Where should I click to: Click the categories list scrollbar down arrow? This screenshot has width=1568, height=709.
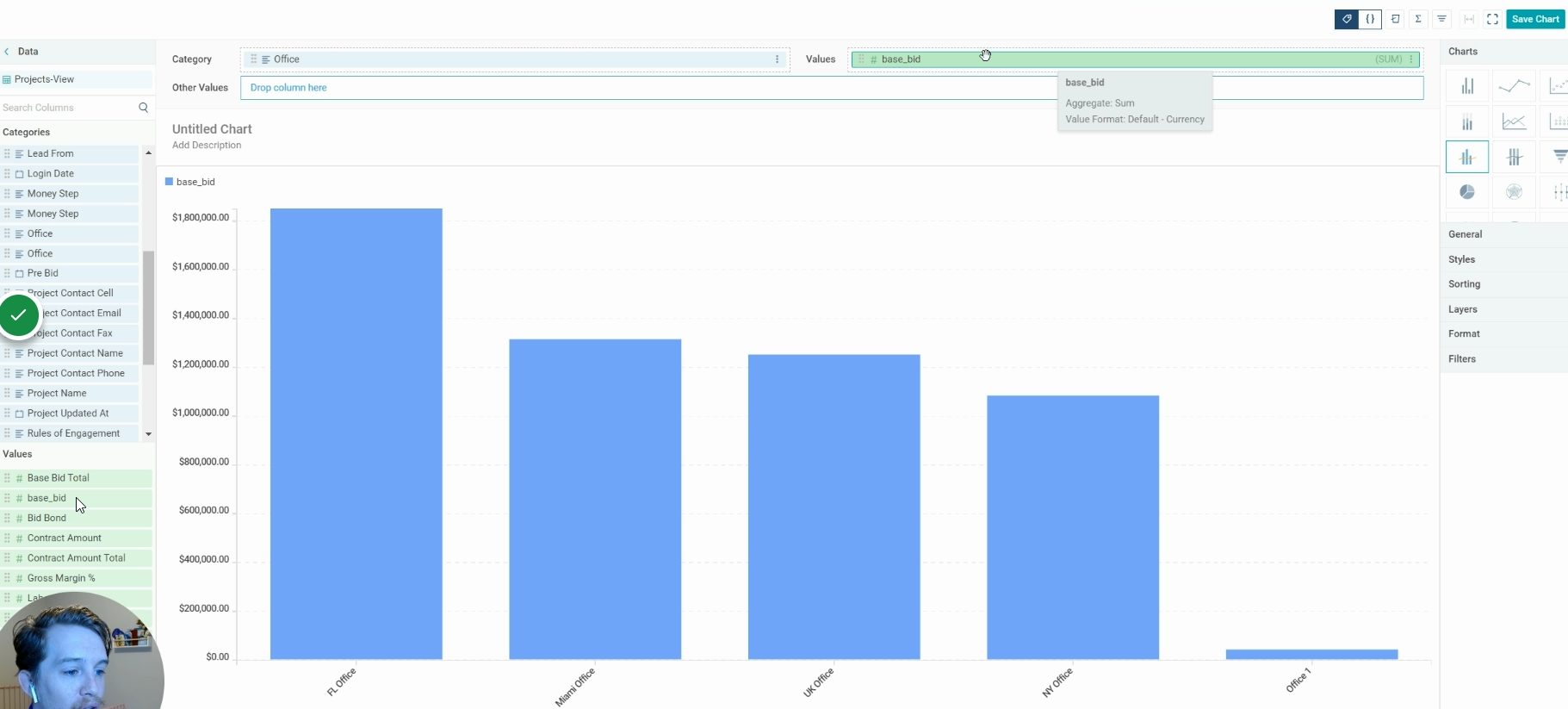coord(148,433)
